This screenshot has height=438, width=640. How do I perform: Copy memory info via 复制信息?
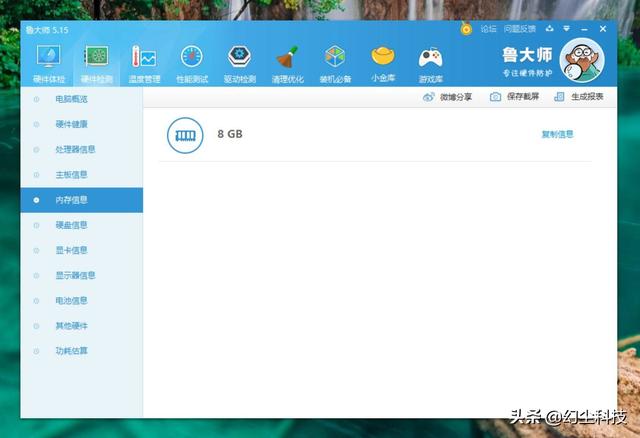coord(557,134)
